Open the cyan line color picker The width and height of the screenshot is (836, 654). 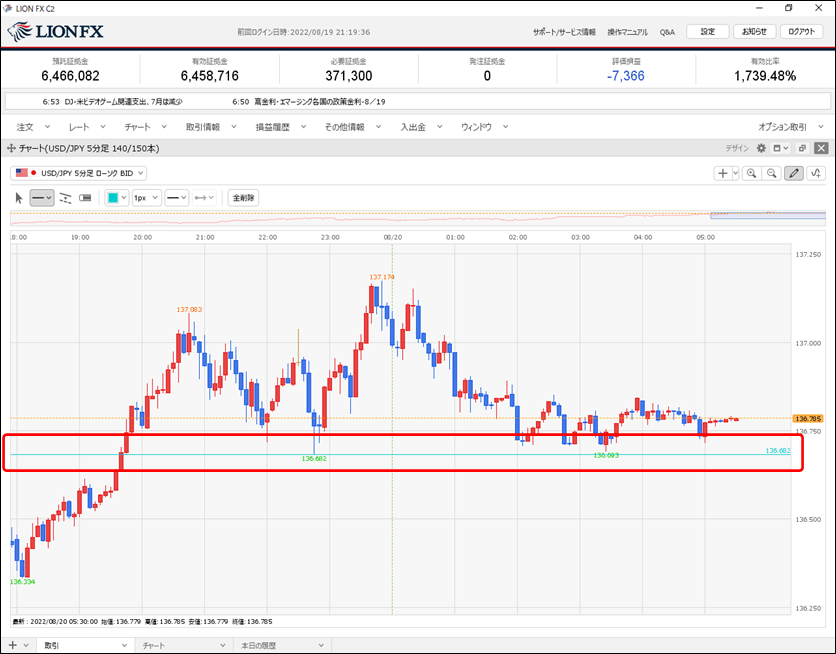coord(117,198)
